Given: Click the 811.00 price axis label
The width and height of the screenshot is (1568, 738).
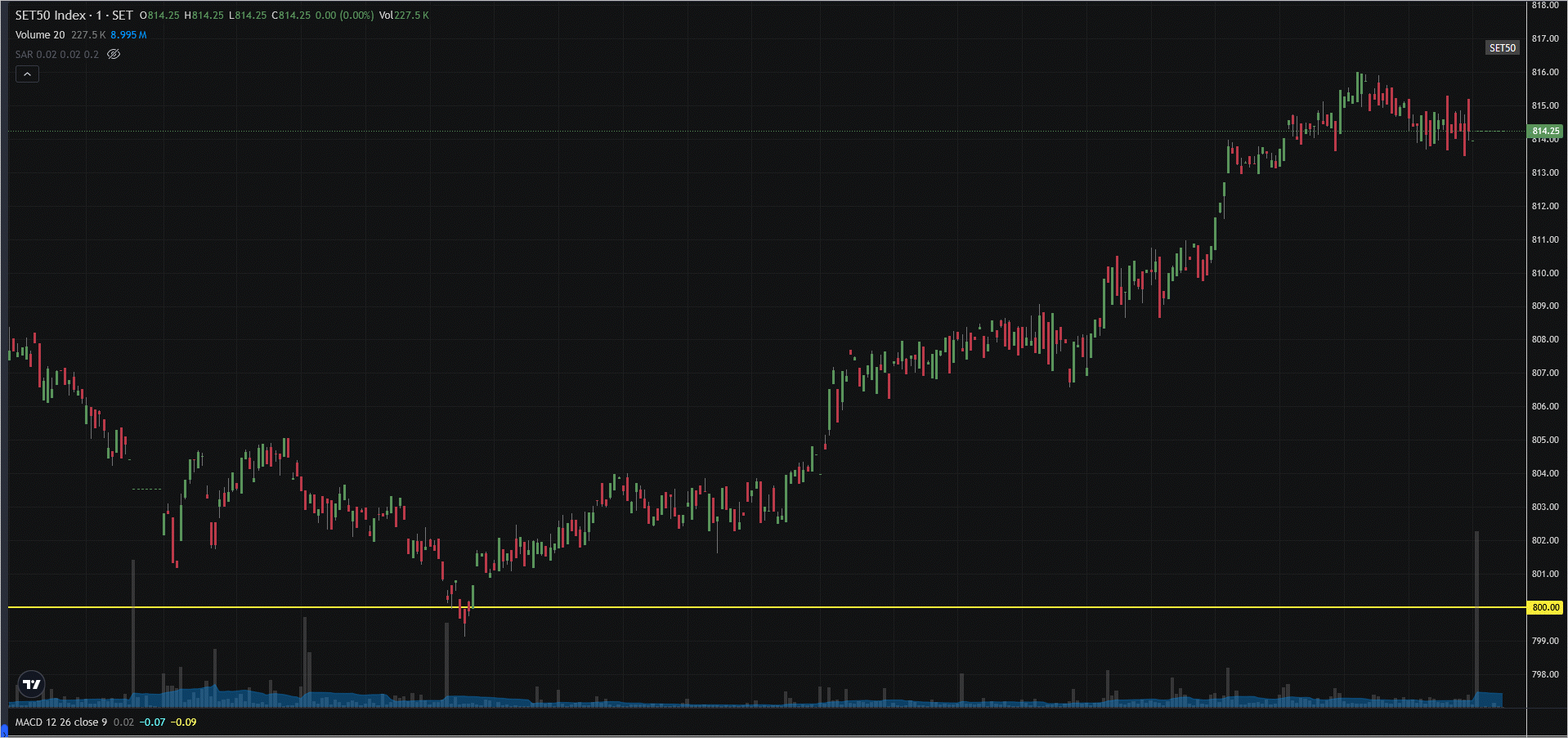Looking at the screenshot, I should coord(1545,239).
